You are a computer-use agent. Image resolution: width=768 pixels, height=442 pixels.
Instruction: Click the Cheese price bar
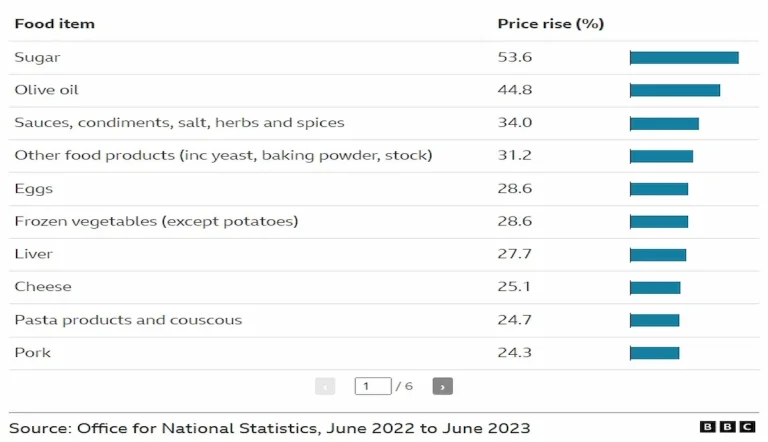(x=655, y=288)
